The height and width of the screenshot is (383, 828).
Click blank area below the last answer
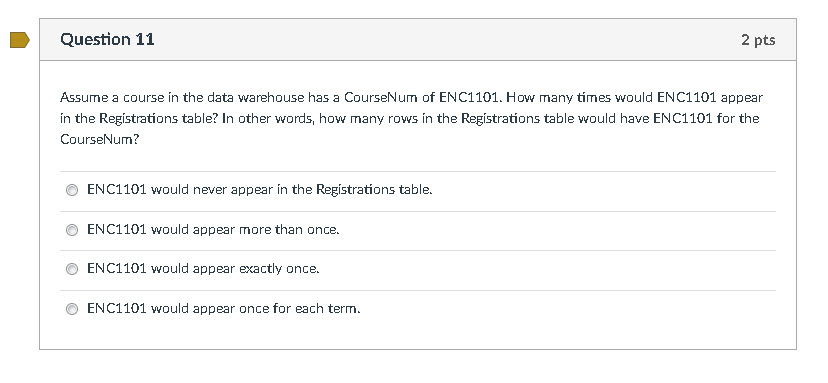point(418,338)
